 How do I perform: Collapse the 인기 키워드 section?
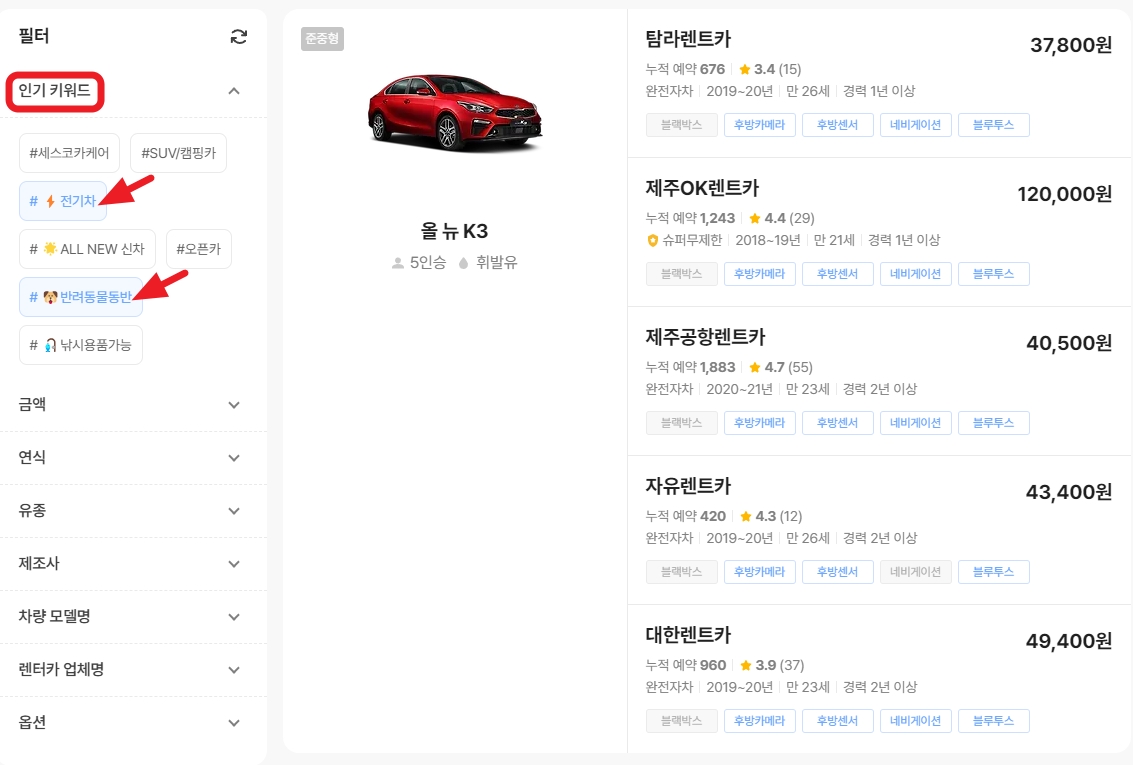click(234, 90)
